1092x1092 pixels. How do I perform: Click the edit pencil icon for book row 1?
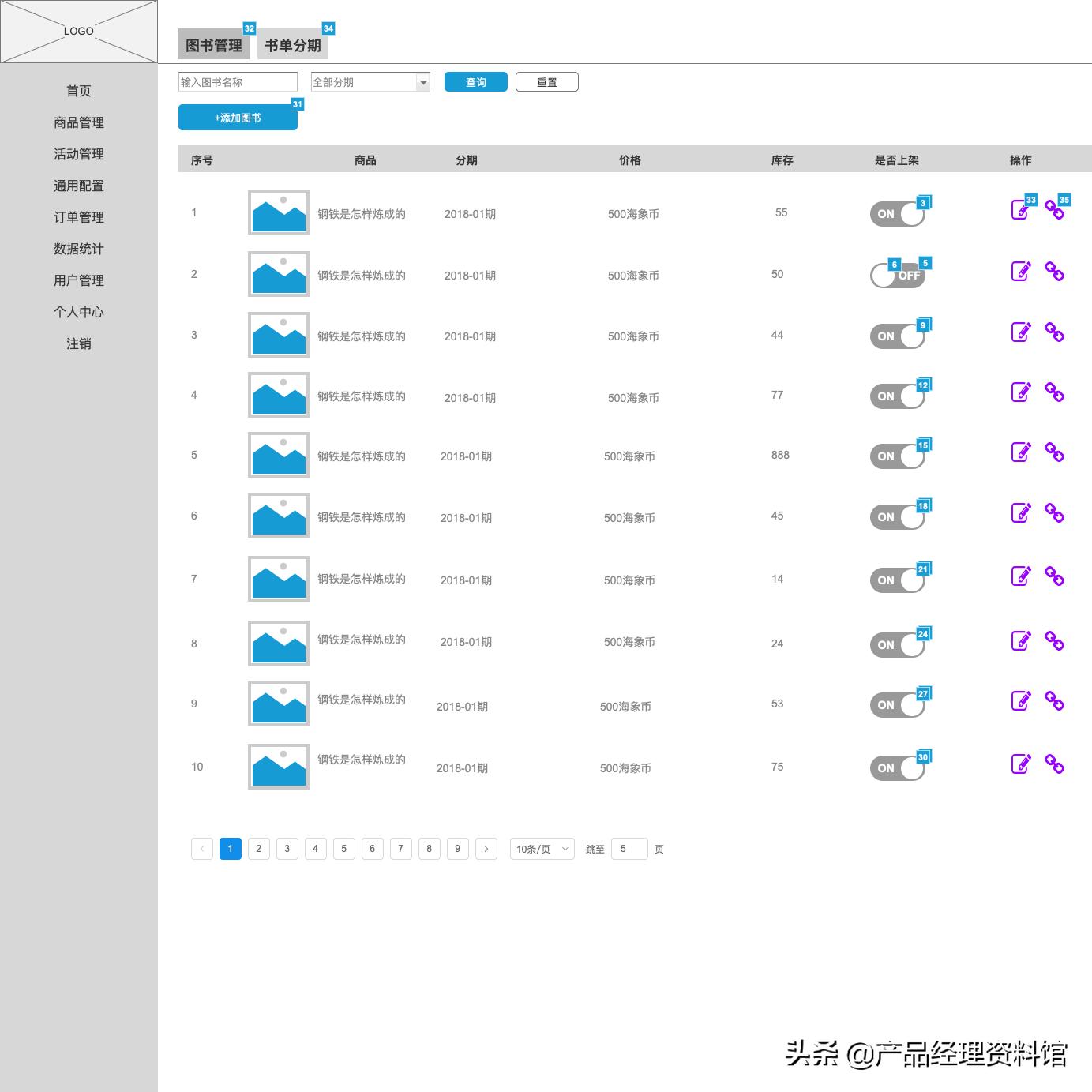click(x=1021, y=209)
